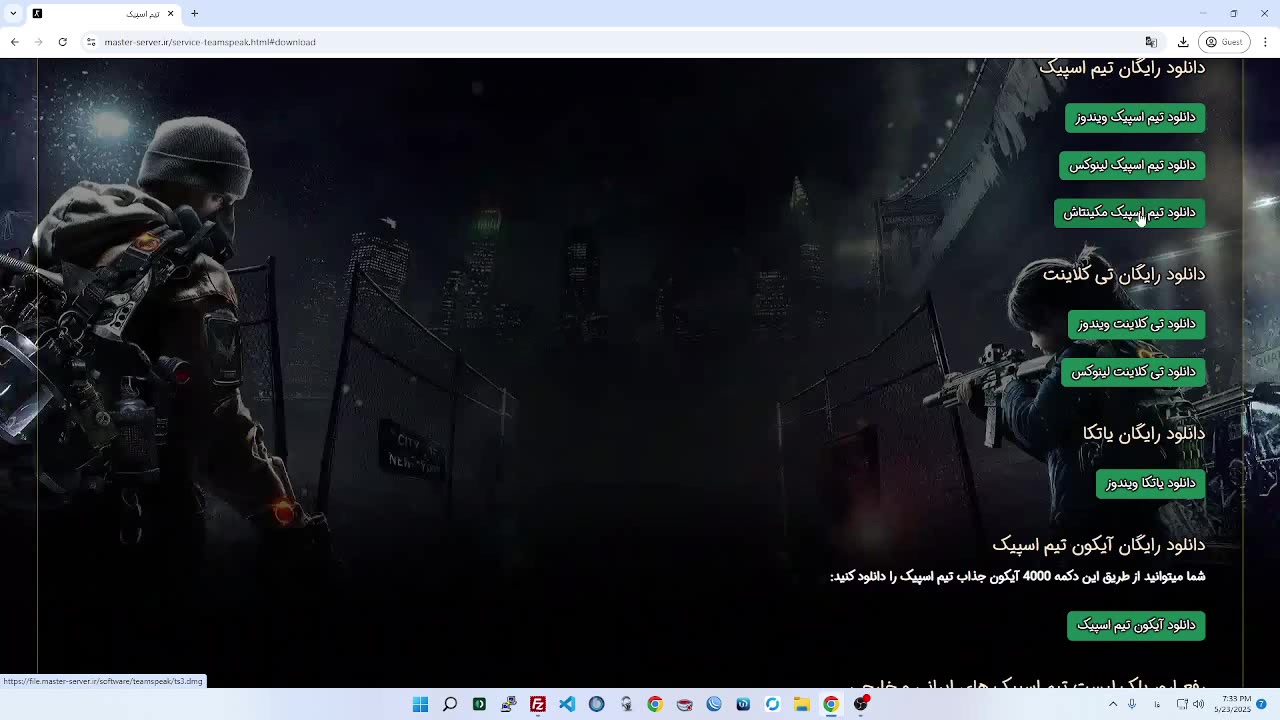Click دانلود تیم اسپیک ویندوز button
The width and height of the screenshot is (1280, 720).
click(1135, 118)
